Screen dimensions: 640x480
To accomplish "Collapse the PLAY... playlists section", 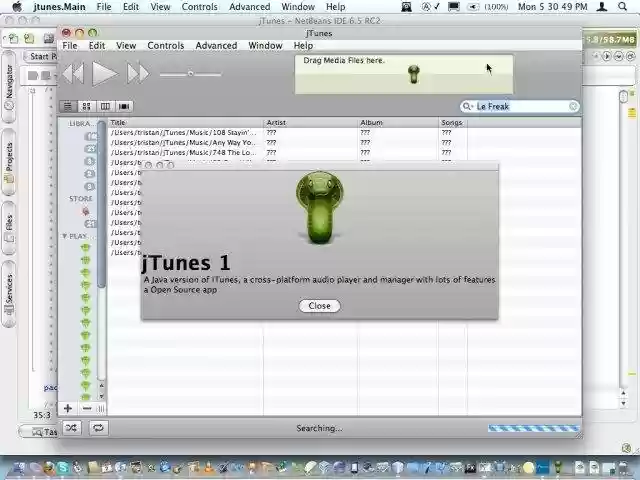I will coord(64,236).
